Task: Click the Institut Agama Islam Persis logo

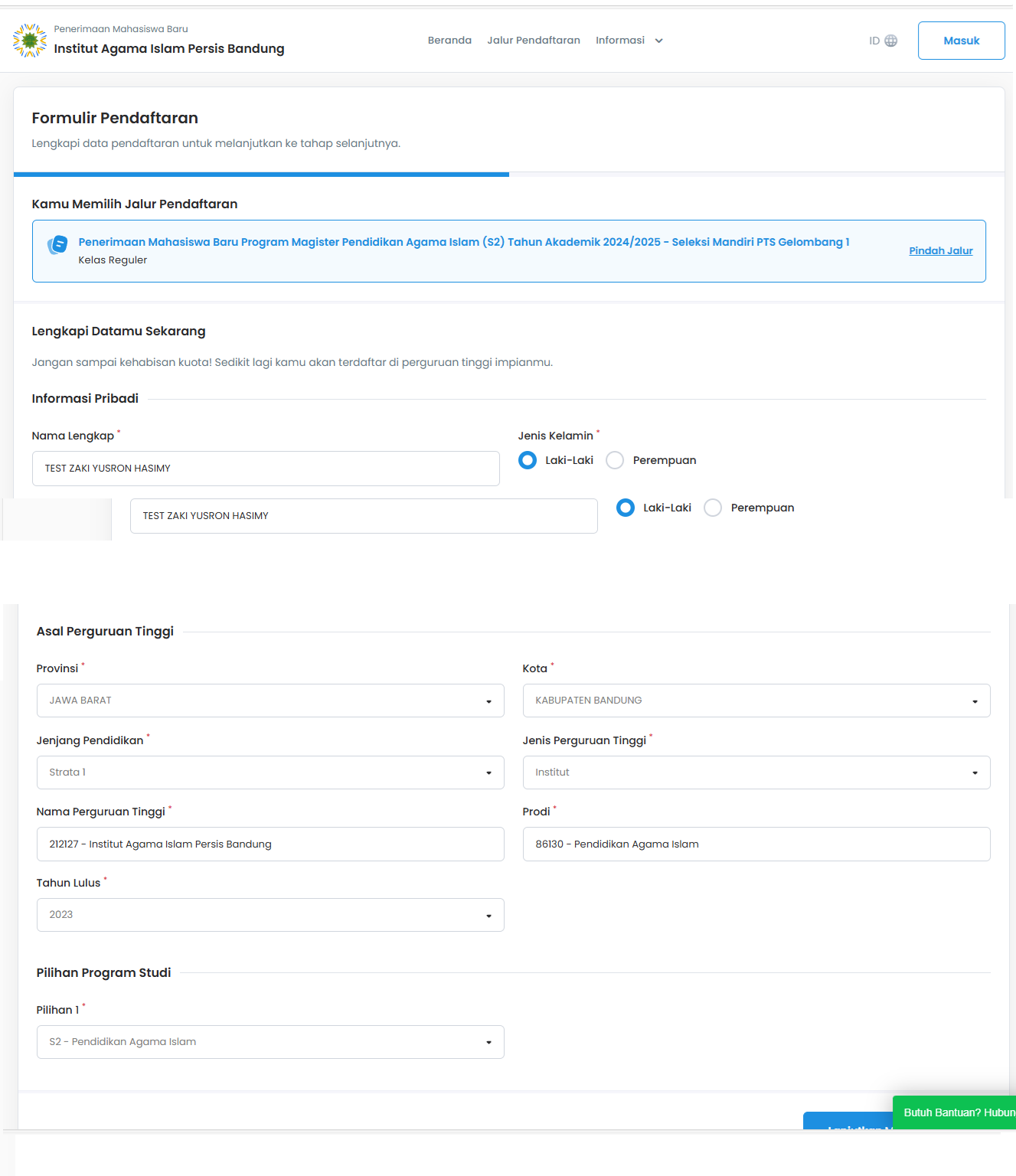Action: pos(30,41)
